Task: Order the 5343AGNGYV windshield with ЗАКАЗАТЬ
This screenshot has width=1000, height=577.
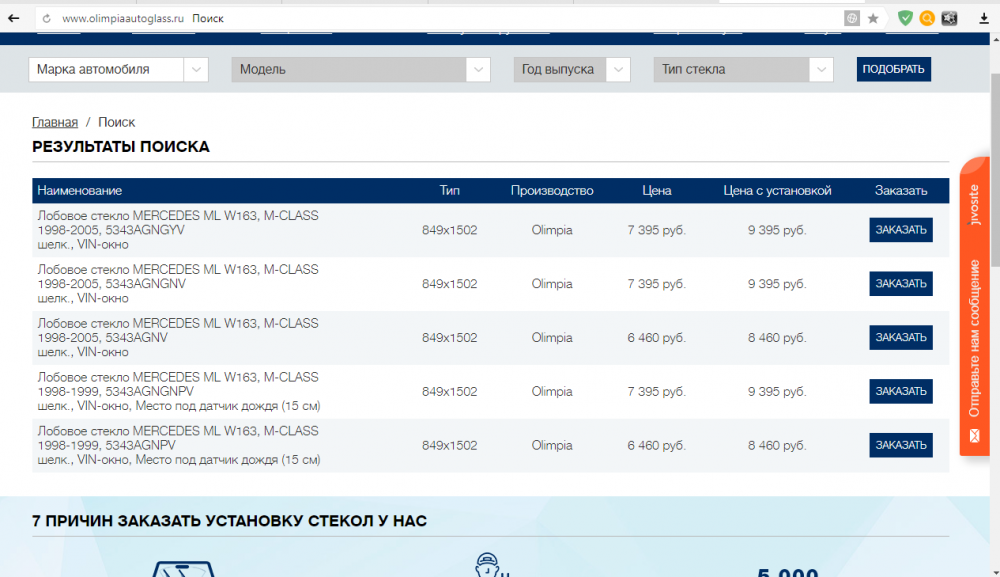Action: click(900, 230)
